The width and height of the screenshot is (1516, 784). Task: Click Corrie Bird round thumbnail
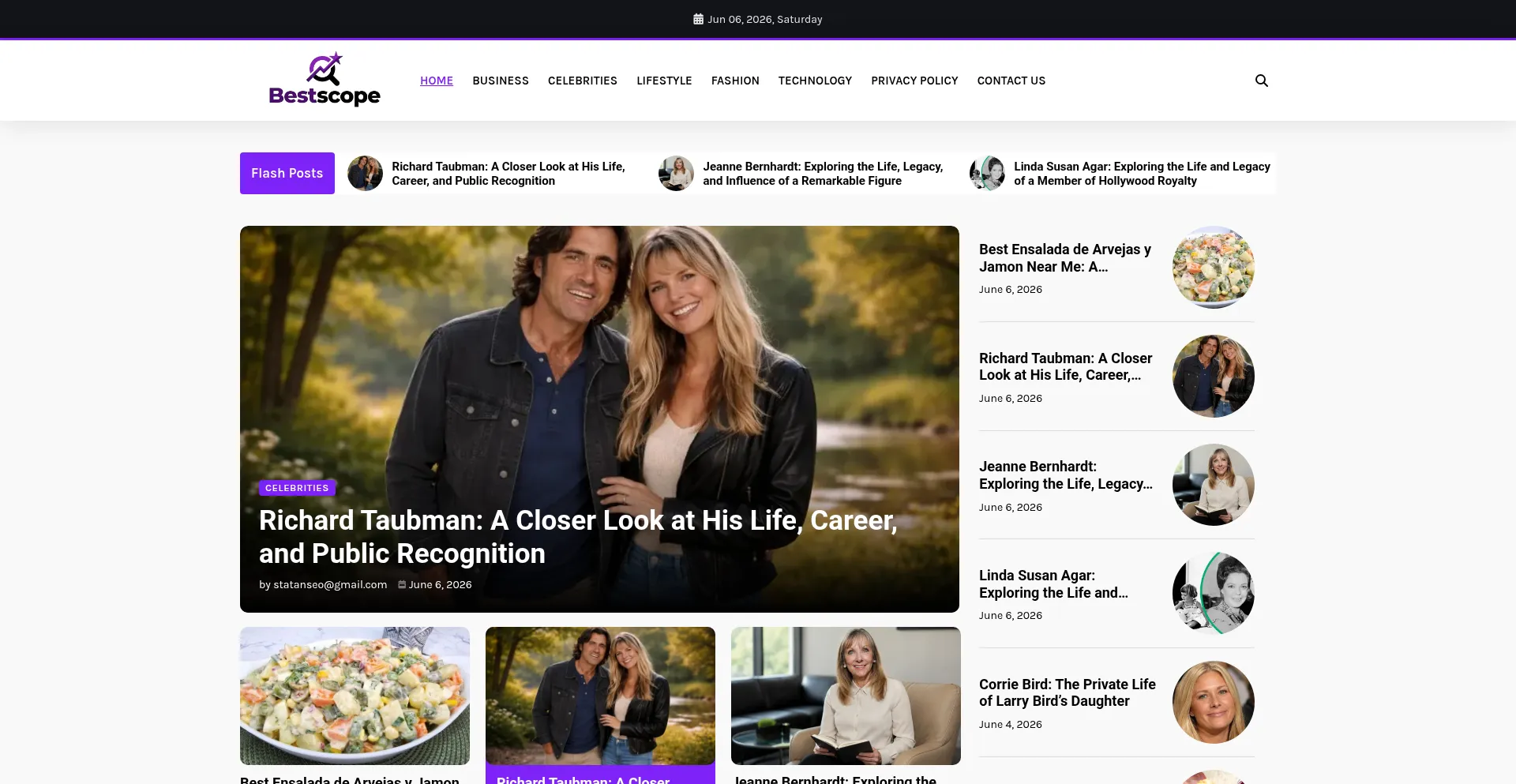pyautogui.click(x=1214, y=702)
